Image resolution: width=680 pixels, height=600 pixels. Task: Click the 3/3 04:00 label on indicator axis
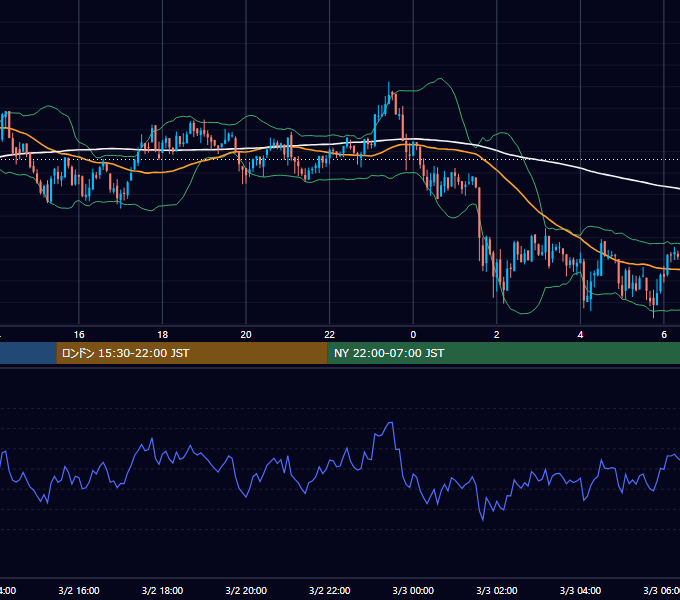pyautogui.click(x=580, y=590)
